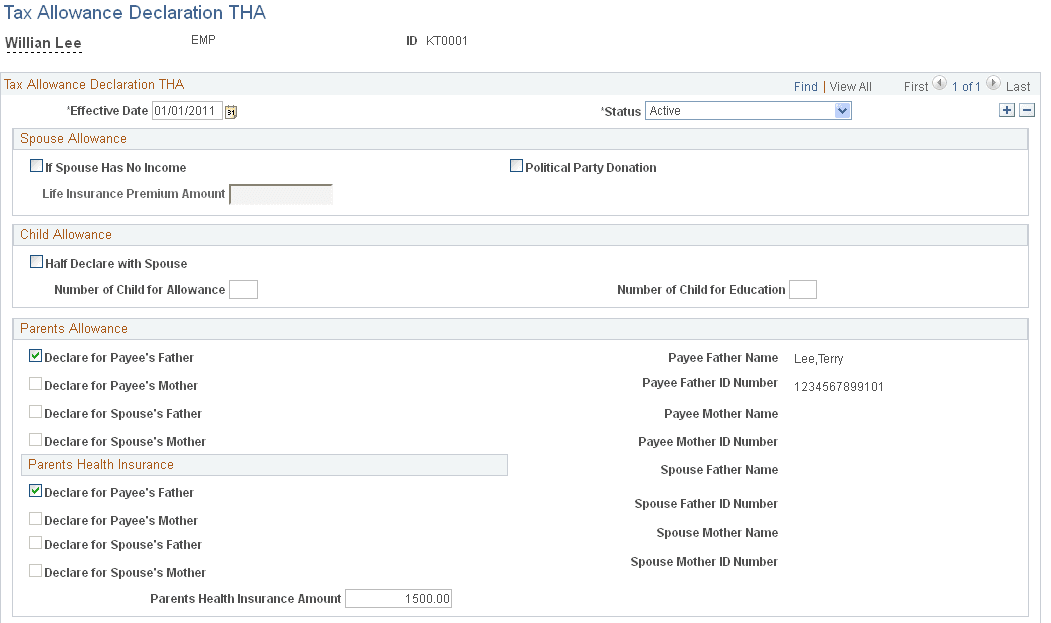The image size is (1051, 623).
Task: Uncheck Declare for Payee's Father under Parents Health Insurance
Action: click(x=35, y=491)
